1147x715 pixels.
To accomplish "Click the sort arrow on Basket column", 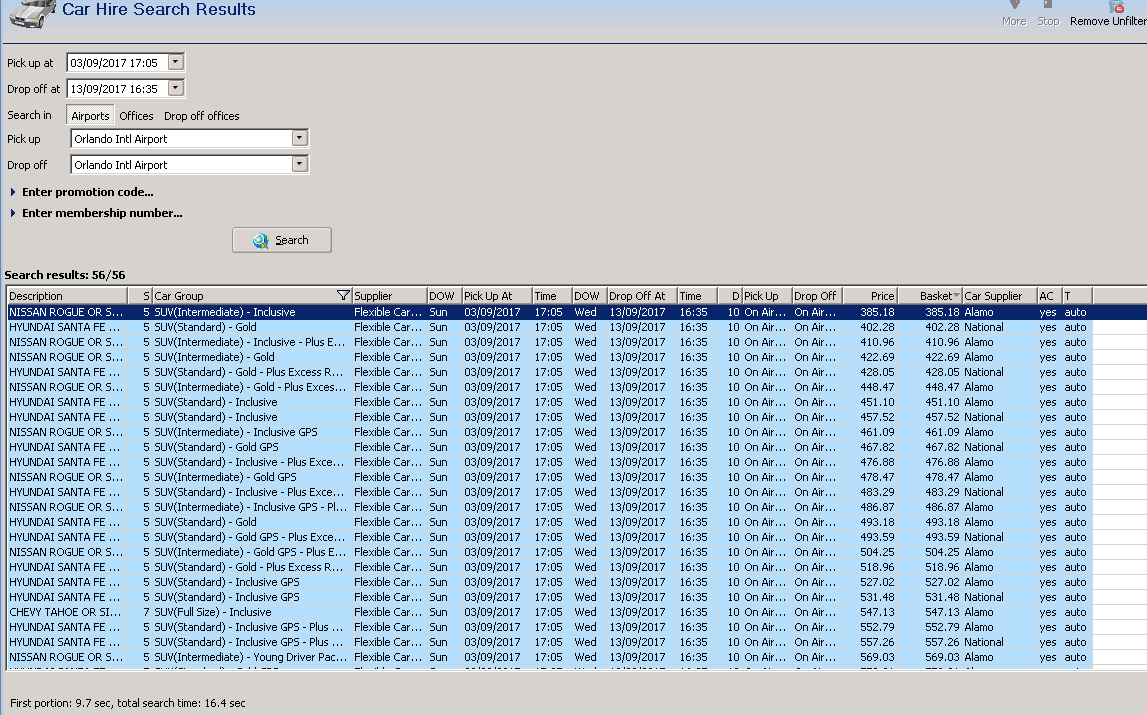I will pyautogui.click(x=957, y=296).
